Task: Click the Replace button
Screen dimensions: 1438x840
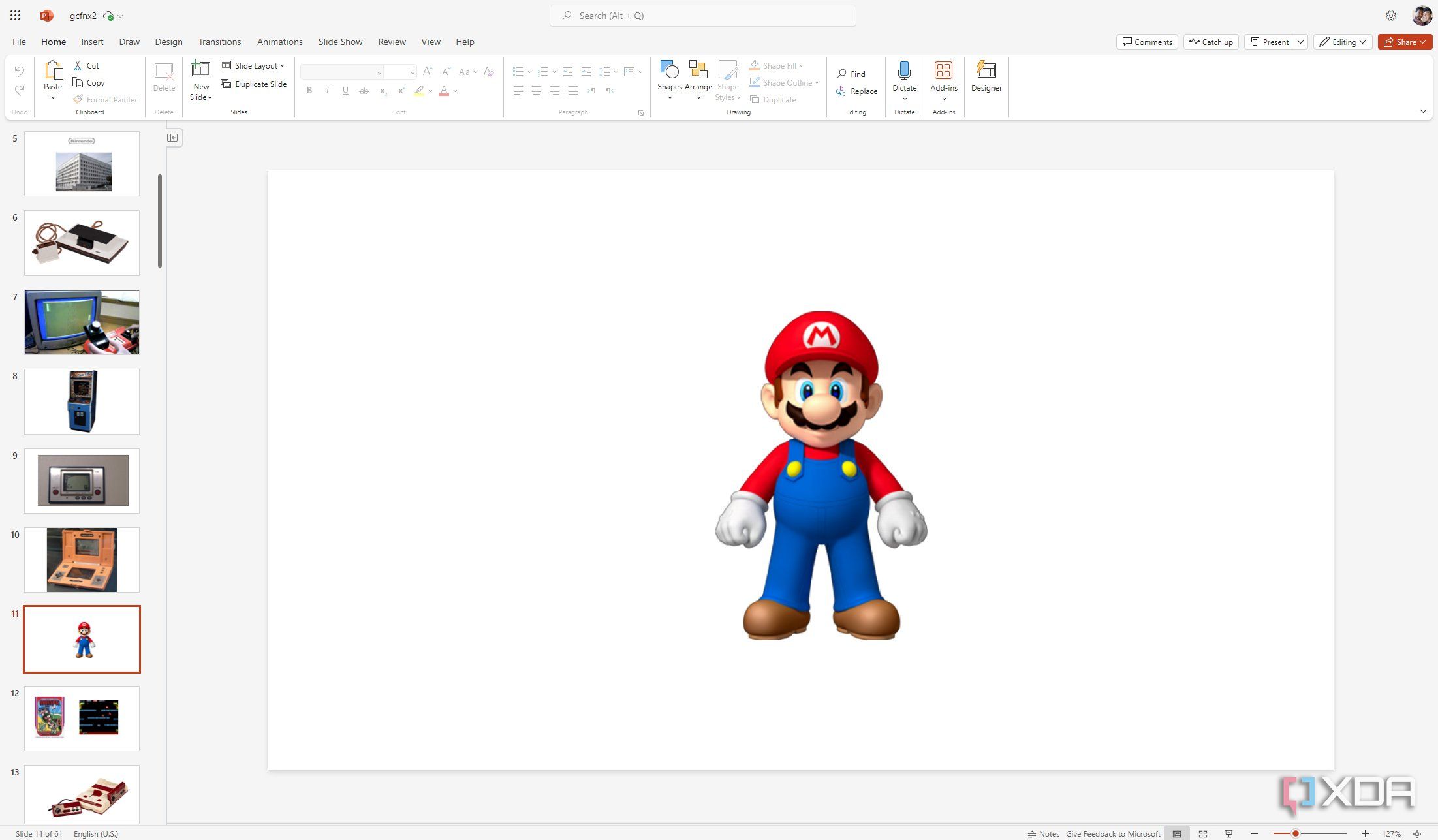Action: click(856, 91)
